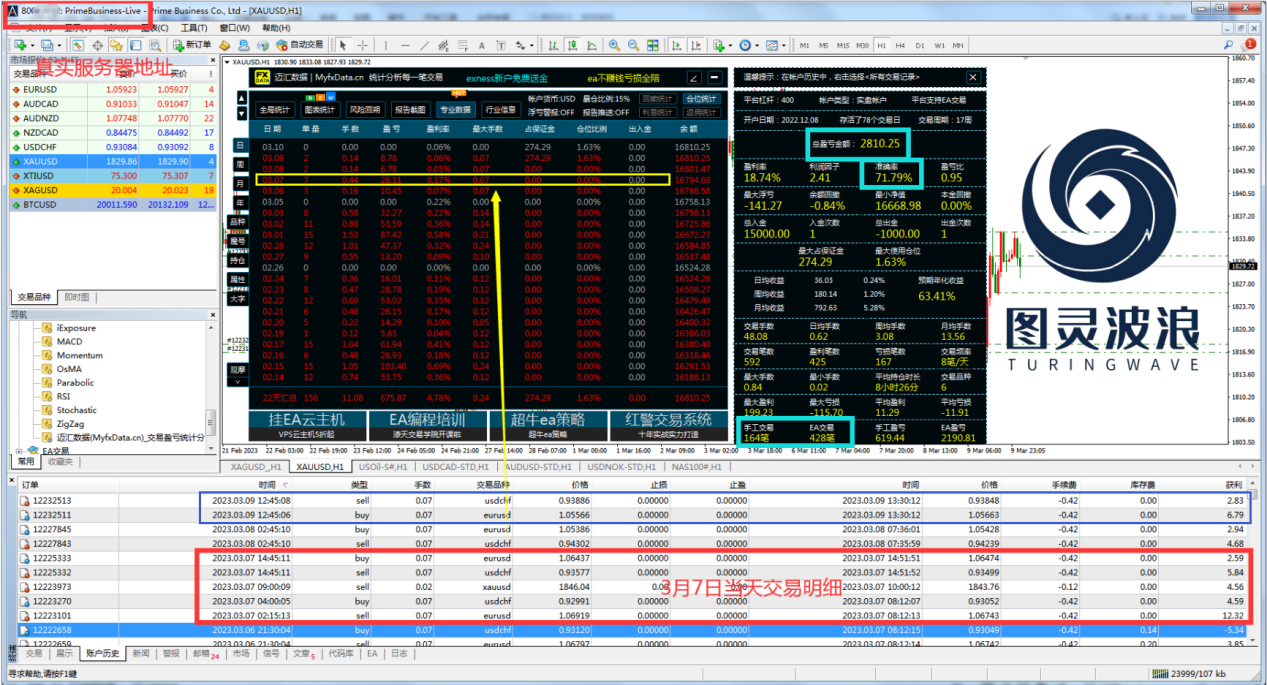Click the tile windows grid icon
The width and height of the screenshot is (1267, 685).
click(652, 45)
